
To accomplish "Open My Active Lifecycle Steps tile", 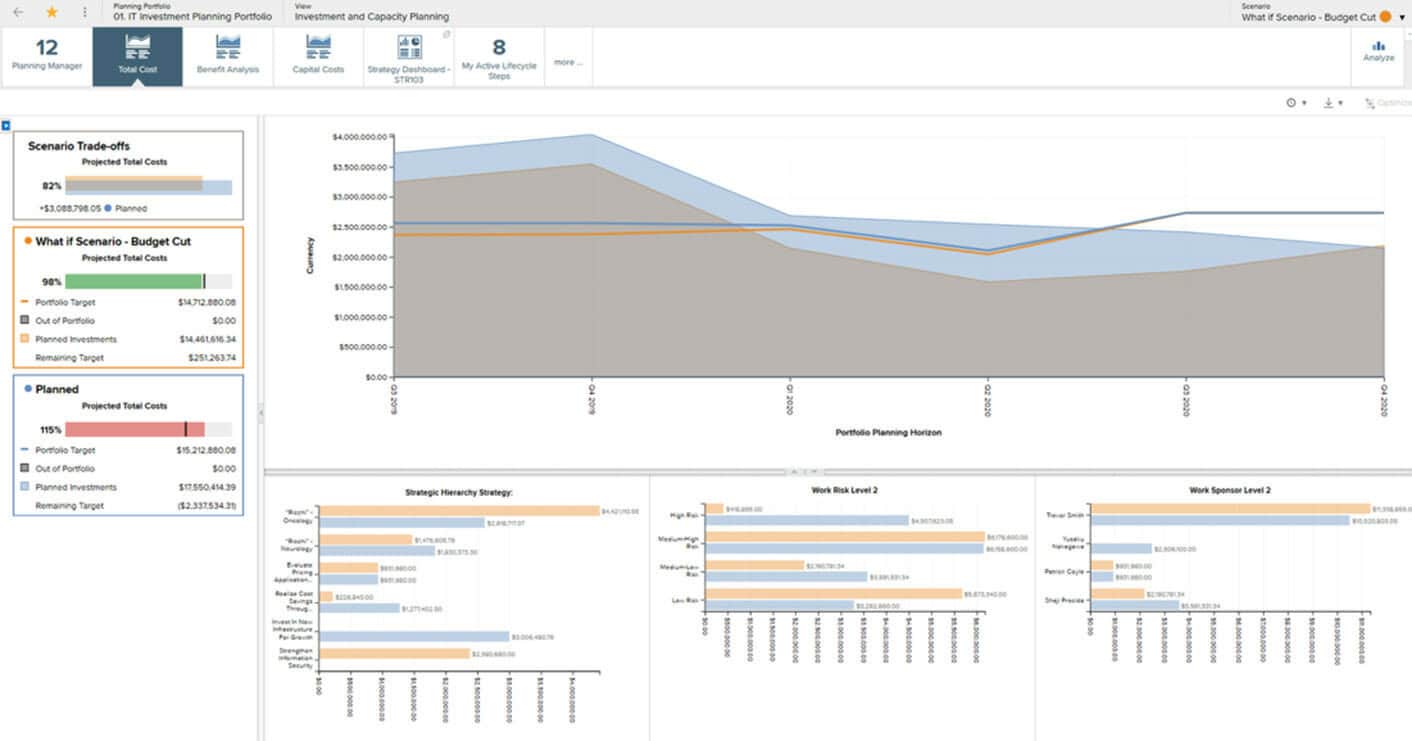I will [499, 56].
